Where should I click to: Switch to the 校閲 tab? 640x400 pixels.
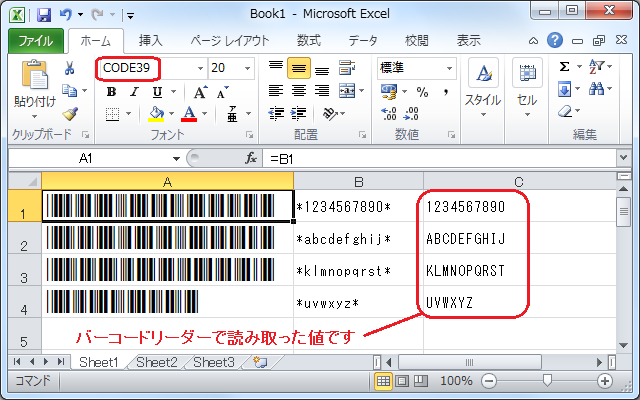click(417, 40)
